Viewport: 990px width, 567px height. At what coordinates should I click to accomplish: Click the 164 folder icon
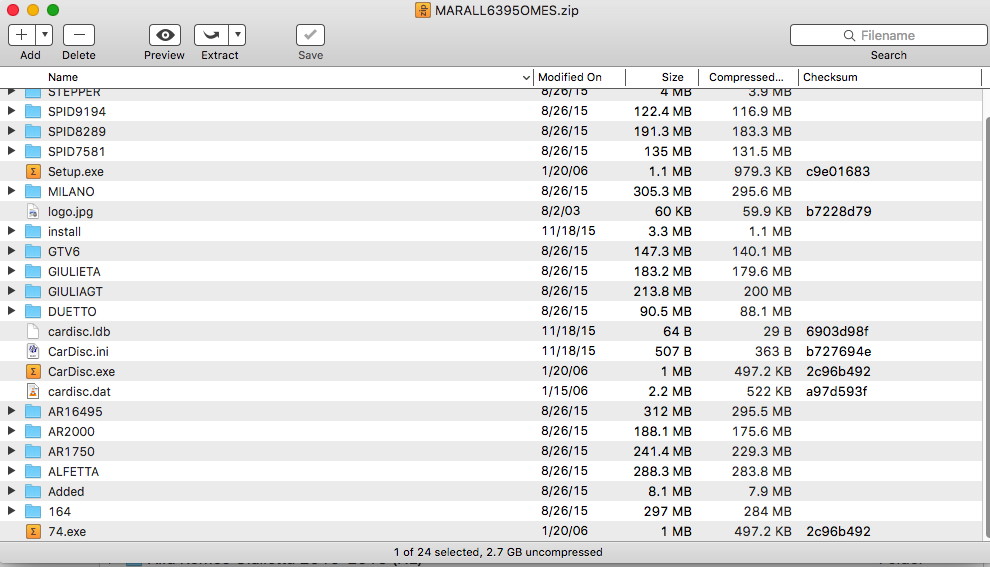[33, 511]
